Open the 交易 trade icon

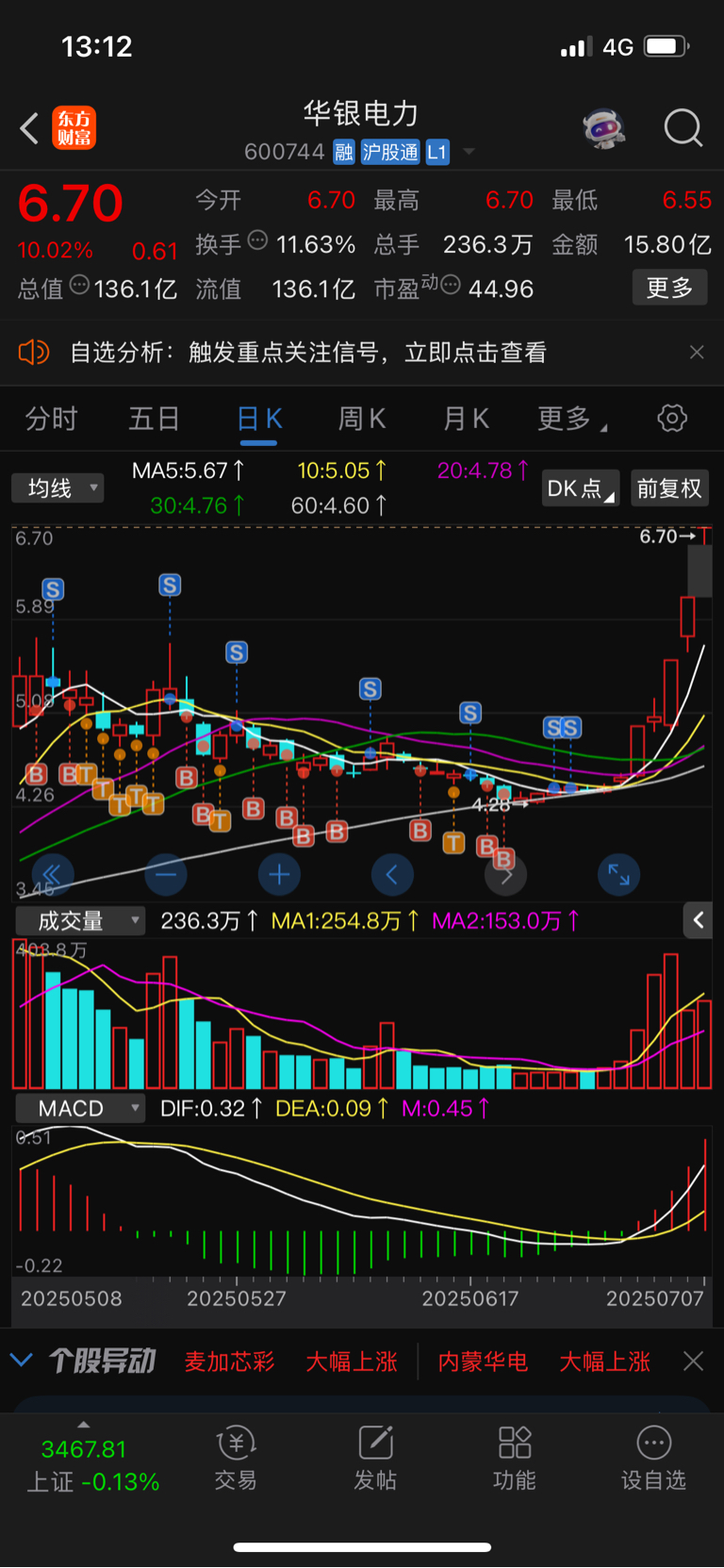[x=236, y=1457]
